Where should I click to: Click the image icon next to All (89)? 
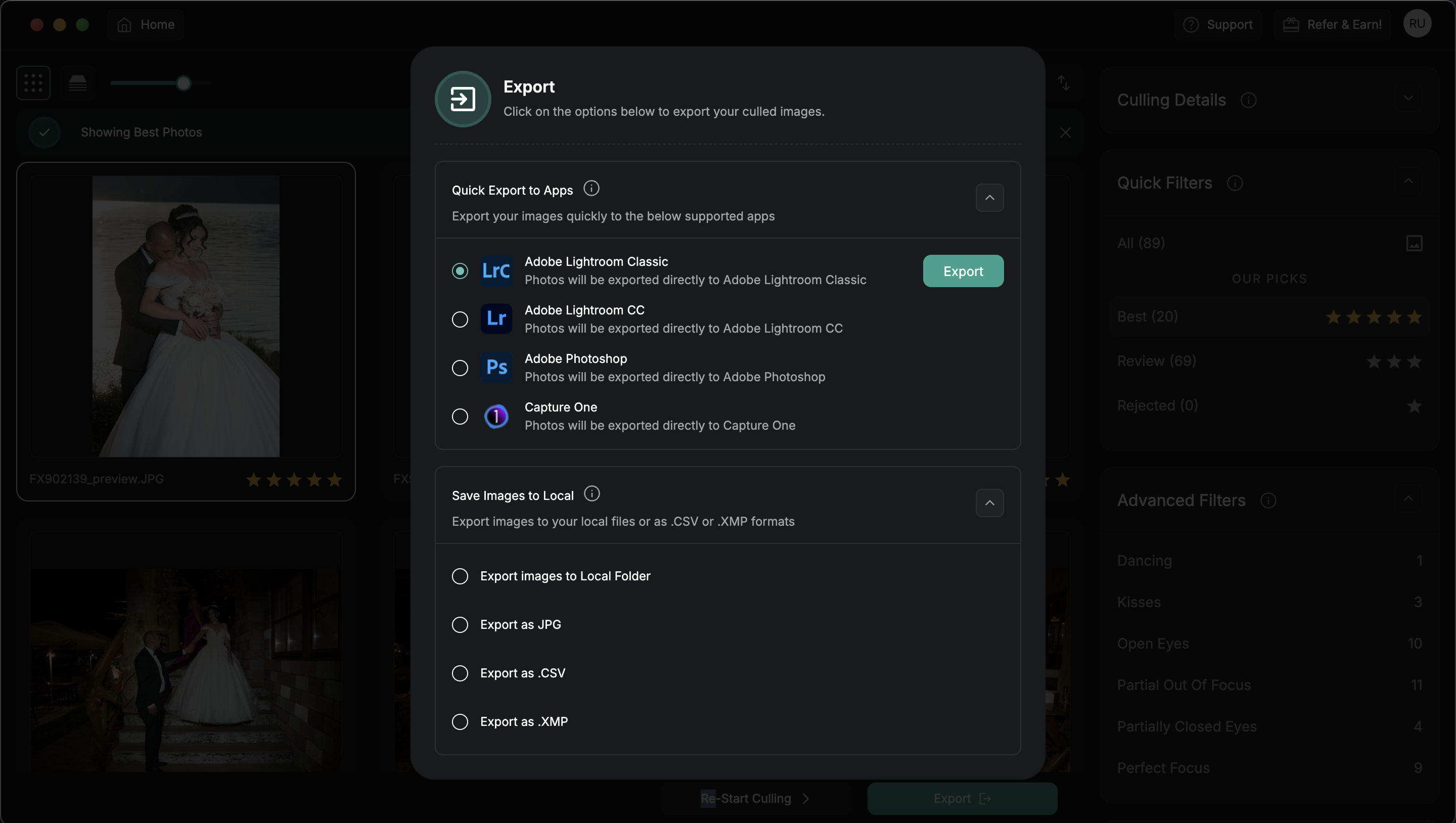click(x=1414, y=243)
